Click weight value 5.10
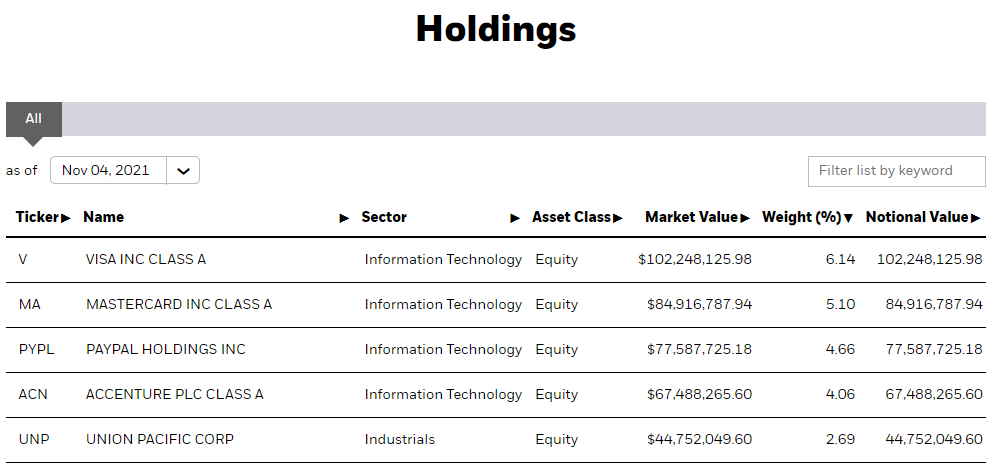The width and height of the screenshot is (995, 470). click(x=841, y=304)
